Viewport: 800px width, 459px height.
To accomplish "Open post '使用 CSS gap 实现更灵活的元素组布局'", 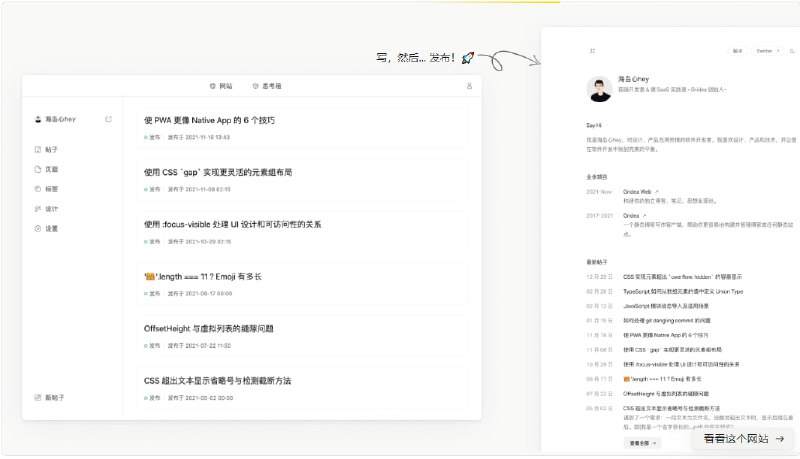I will [302, 180].
